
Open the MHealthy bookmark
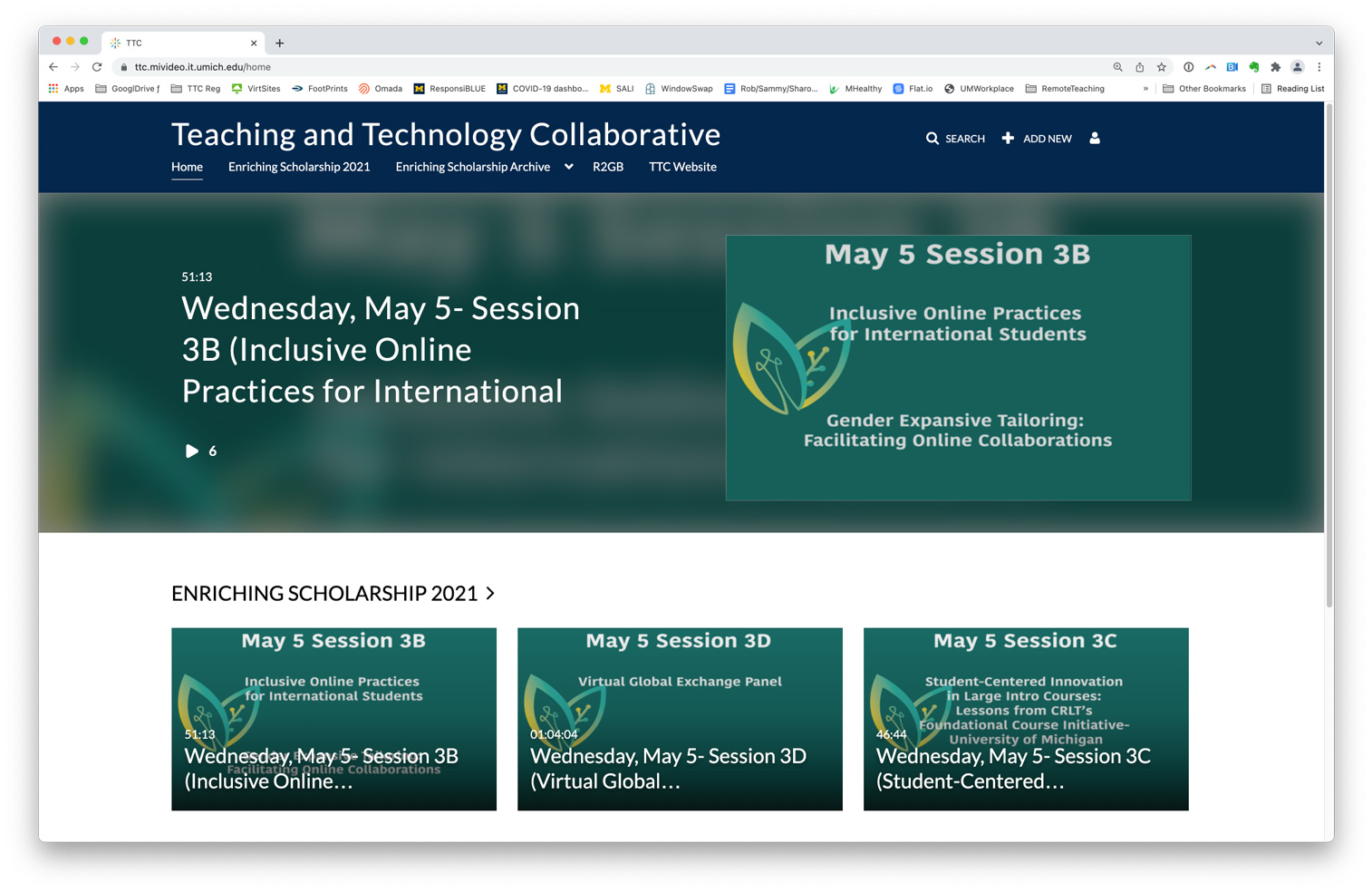[855, 89]
